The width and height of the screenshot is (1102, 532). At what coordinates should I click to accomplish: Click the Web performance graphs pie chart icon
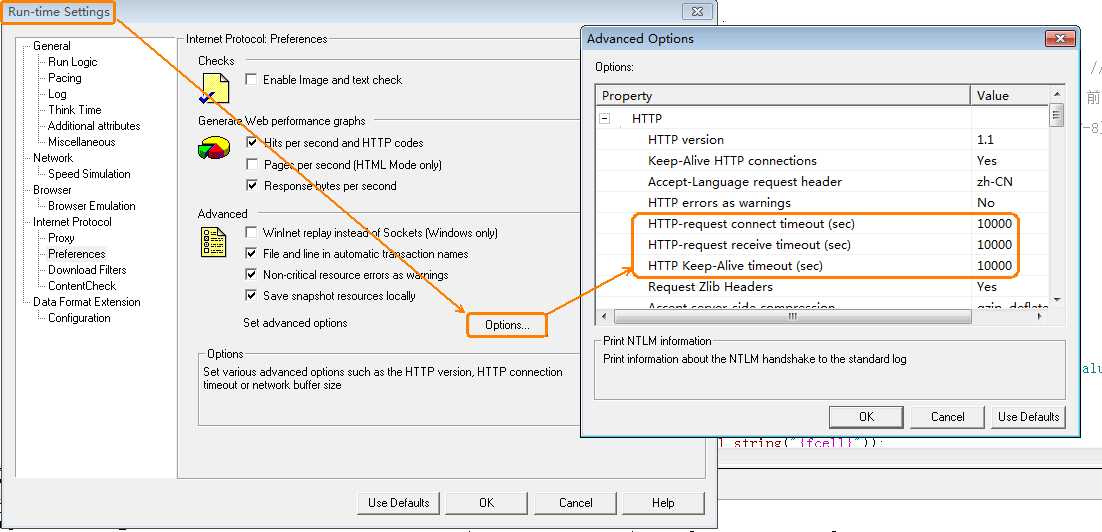[x=214, y=148]
